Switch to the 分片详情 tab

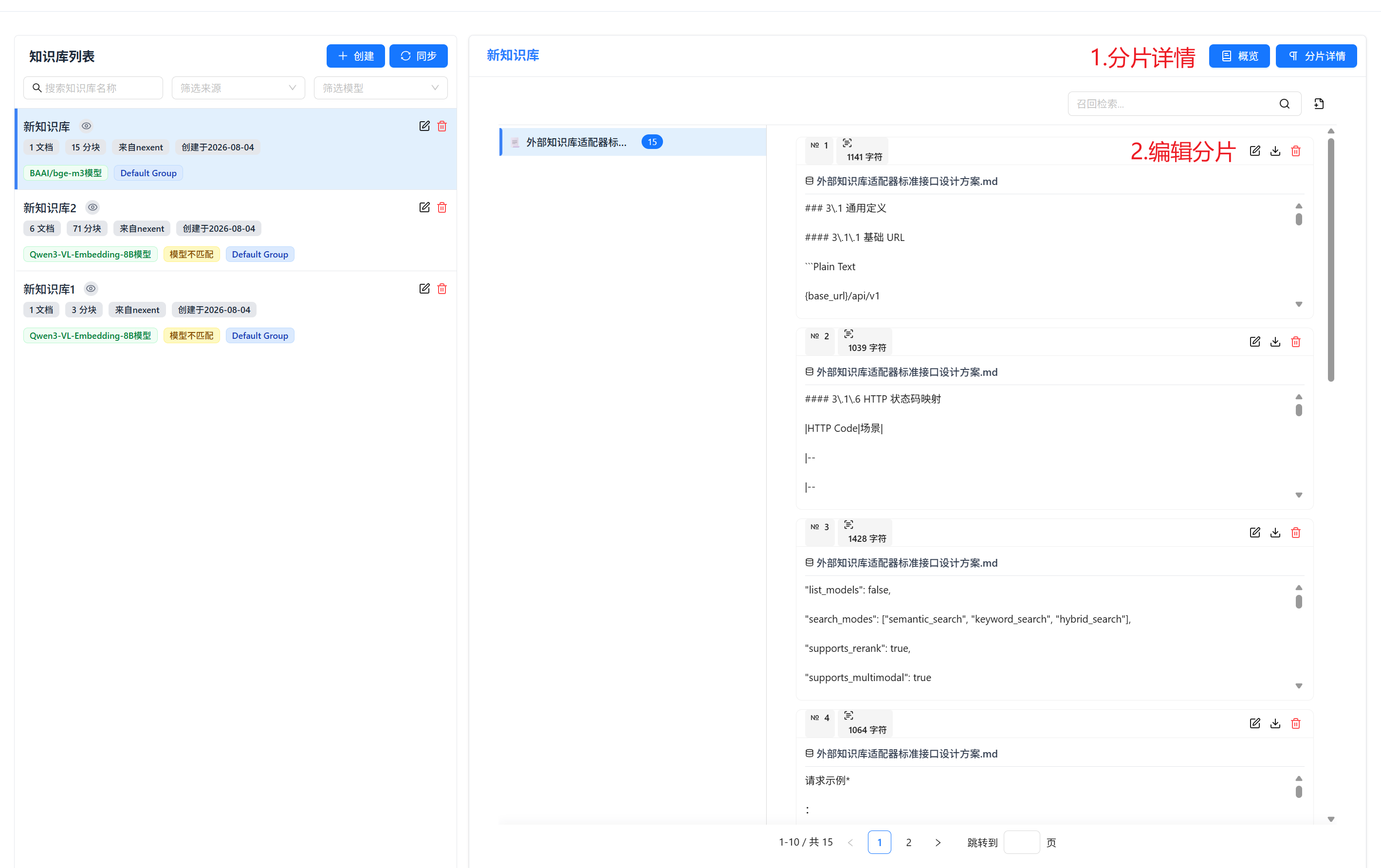1316,56
